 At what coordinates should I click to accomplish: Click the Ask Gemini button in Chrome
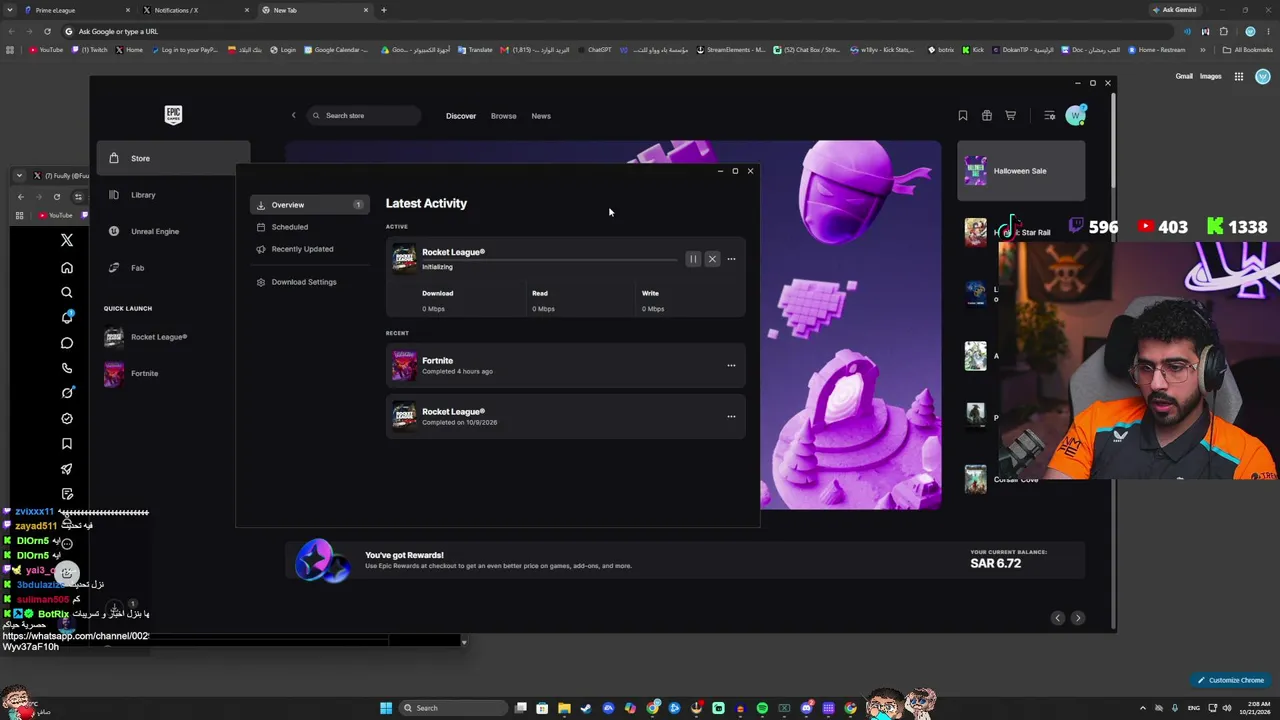1174,10
